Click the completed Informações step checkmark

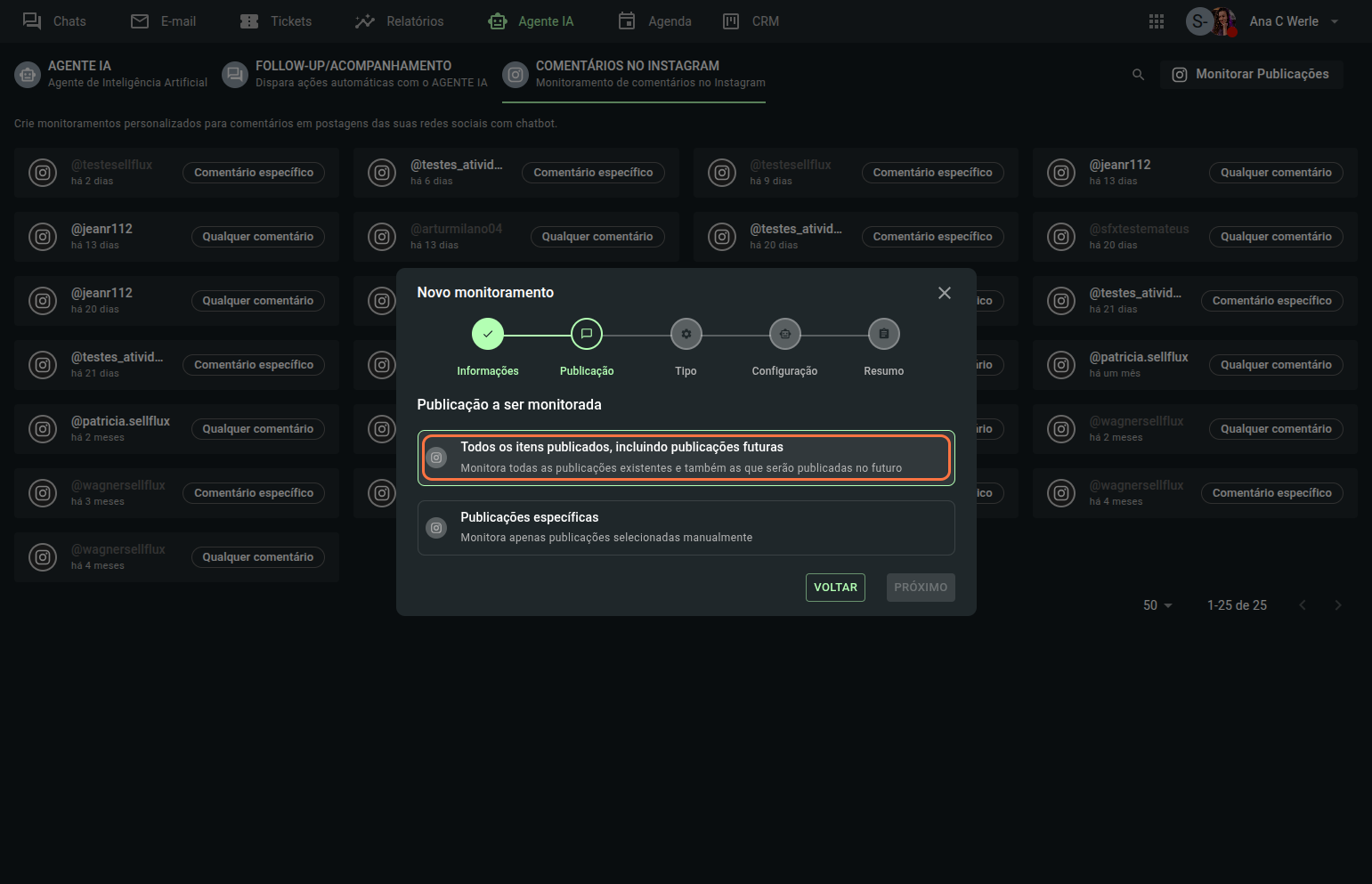pos(487,334)
